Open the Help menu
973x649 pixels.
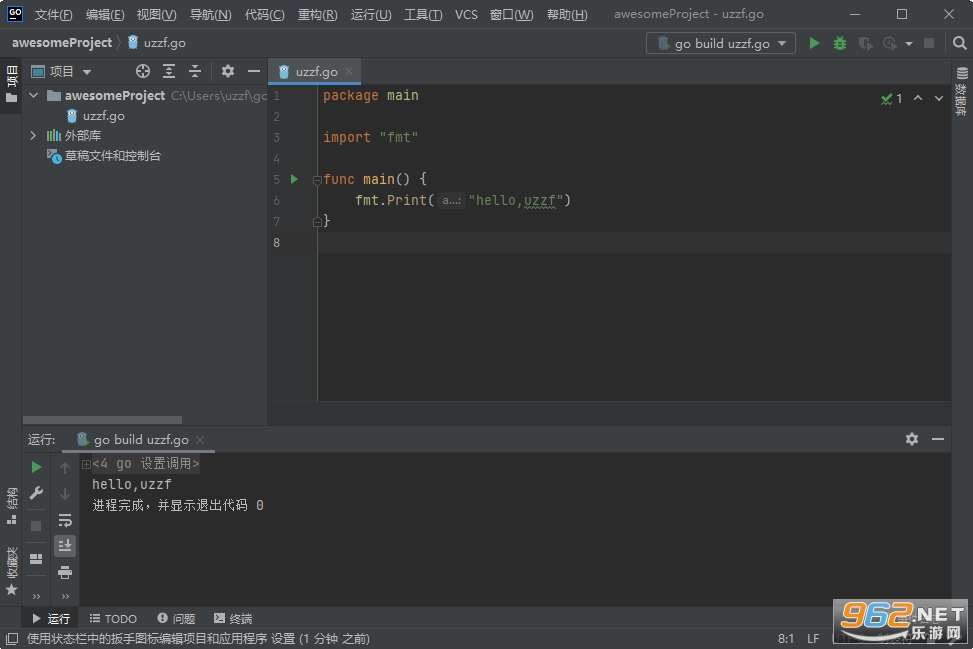567,14
